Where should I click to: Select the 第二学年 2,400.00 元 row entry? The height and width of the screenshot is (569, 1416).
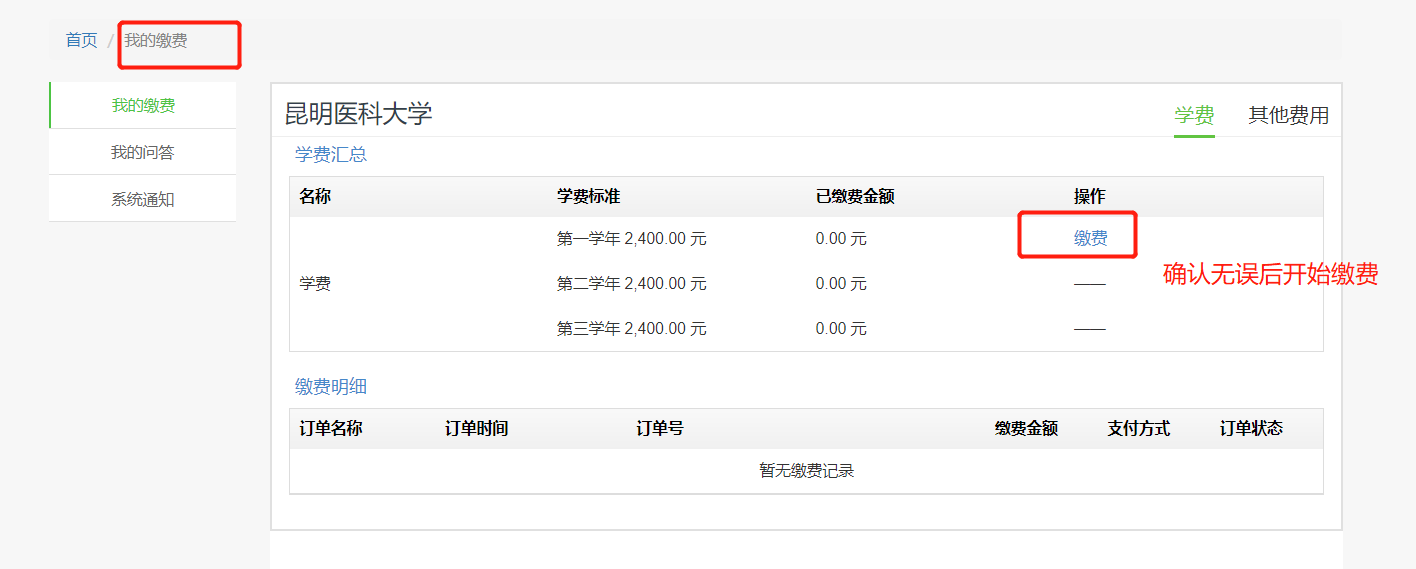coord(631,284)
